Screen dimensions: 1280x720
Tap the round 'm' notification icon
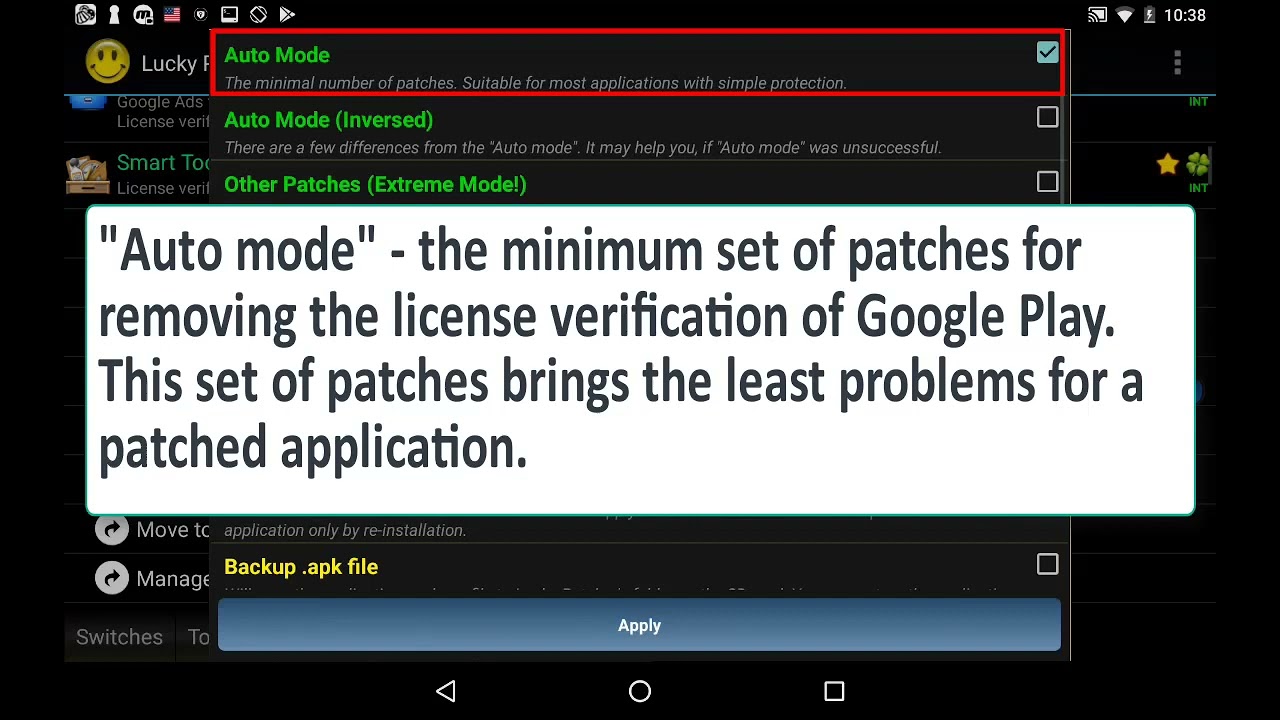click(143, 15)
